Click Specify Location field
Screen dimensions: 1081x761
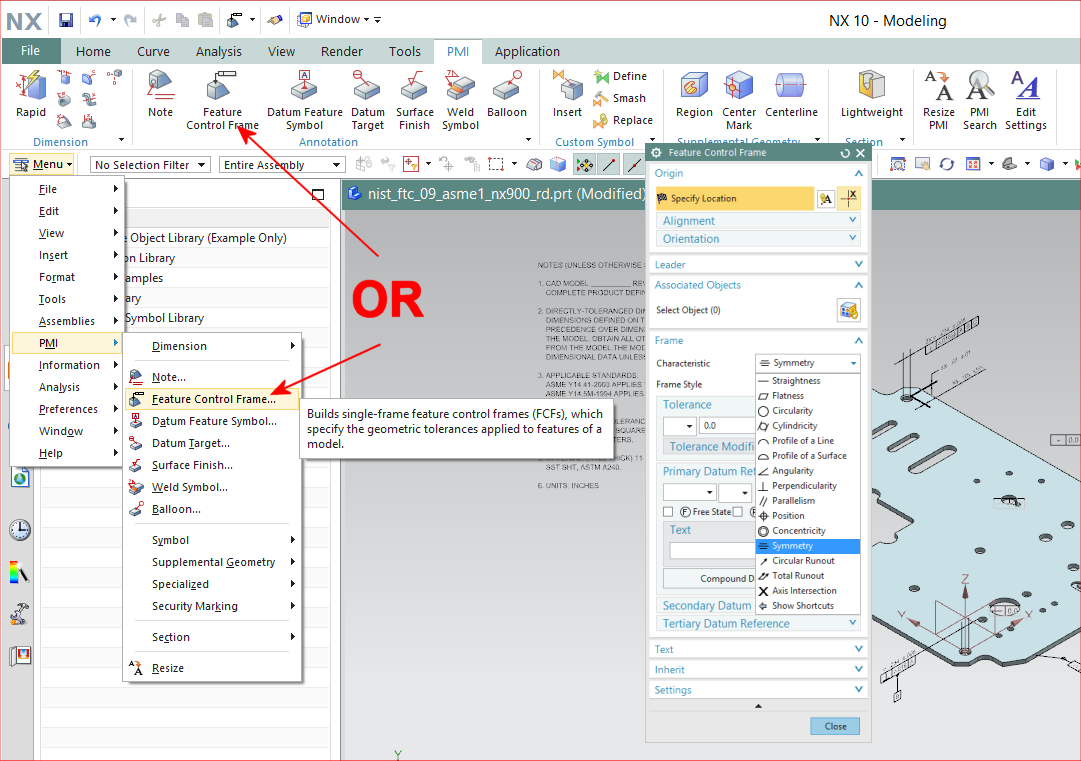coord(734,199)
